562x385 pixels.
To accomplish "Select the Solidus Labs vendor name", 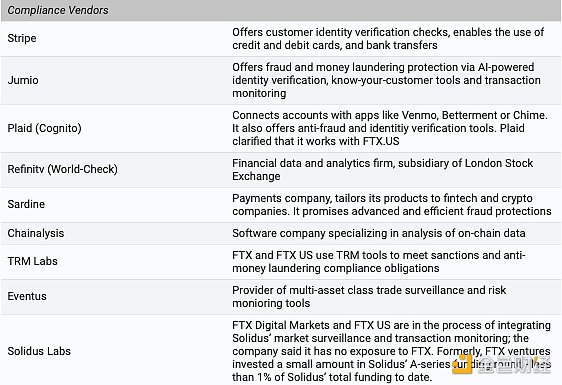I will click(x=39, y=351).
